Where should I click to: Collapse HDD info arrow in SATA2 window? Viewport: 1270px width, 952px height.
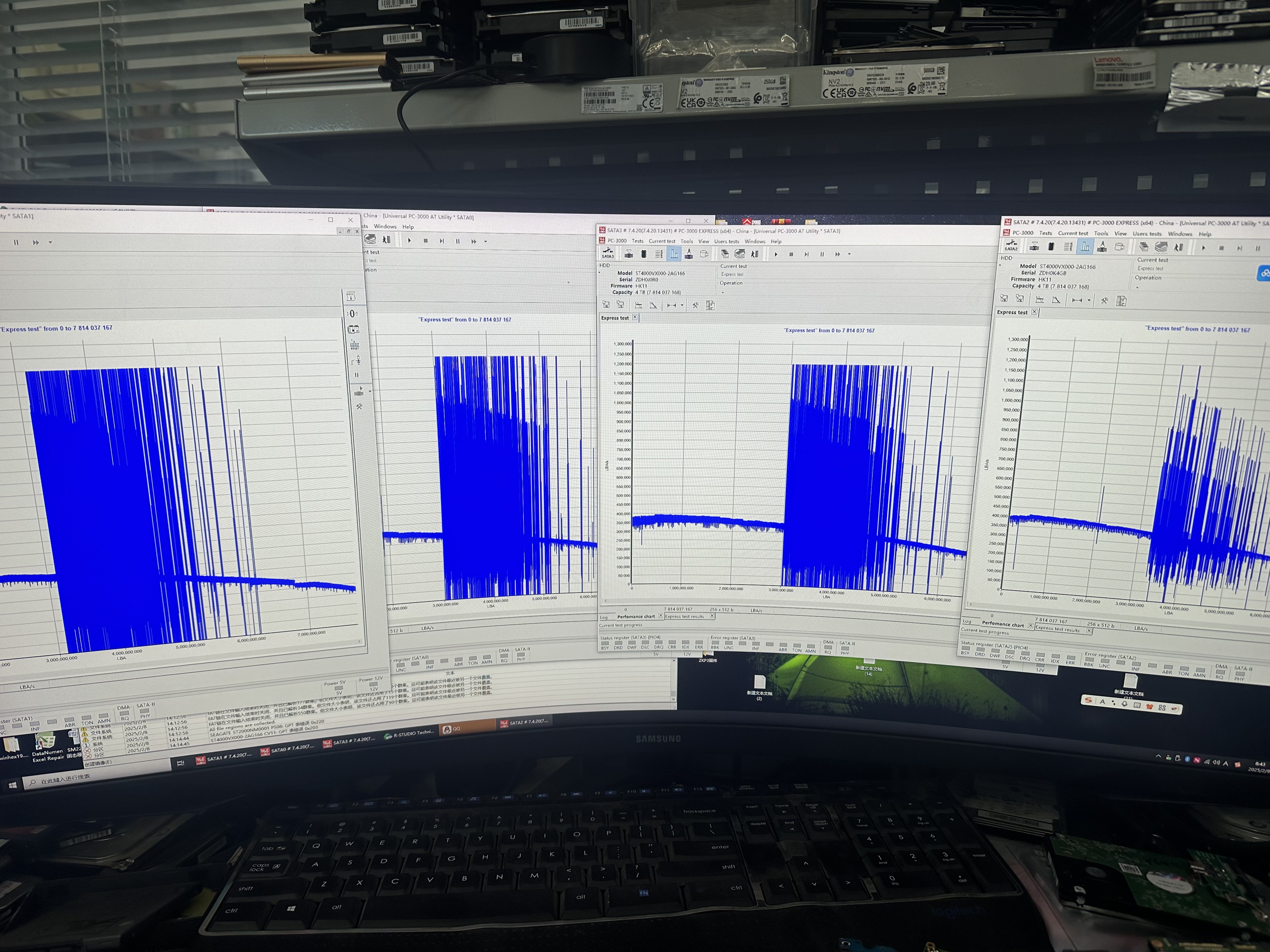1000,266
